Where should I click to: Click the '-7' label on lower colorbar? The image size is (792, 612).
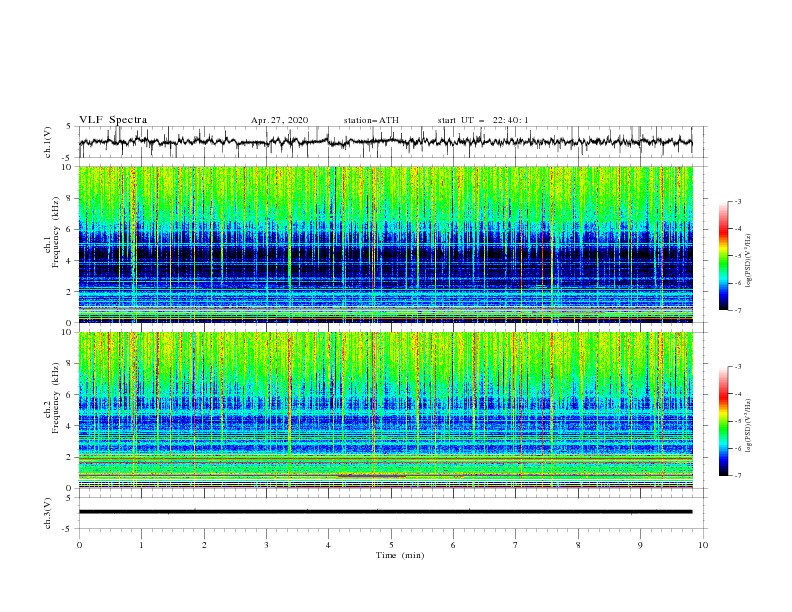[x=738, y=476]
